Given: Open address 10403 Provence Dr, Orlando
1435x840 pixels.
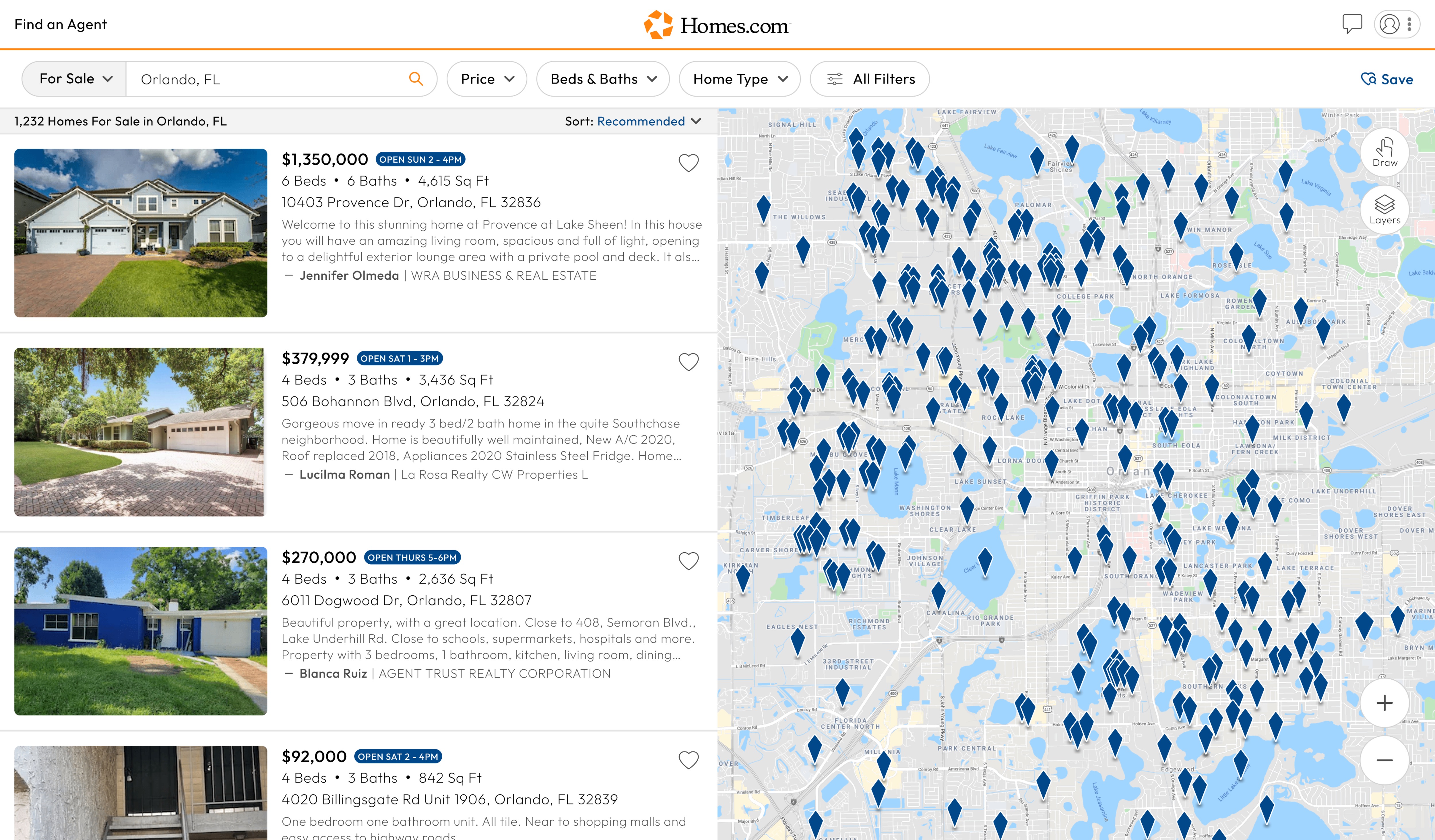Looking at the screenshot, I should click(411, 203).
